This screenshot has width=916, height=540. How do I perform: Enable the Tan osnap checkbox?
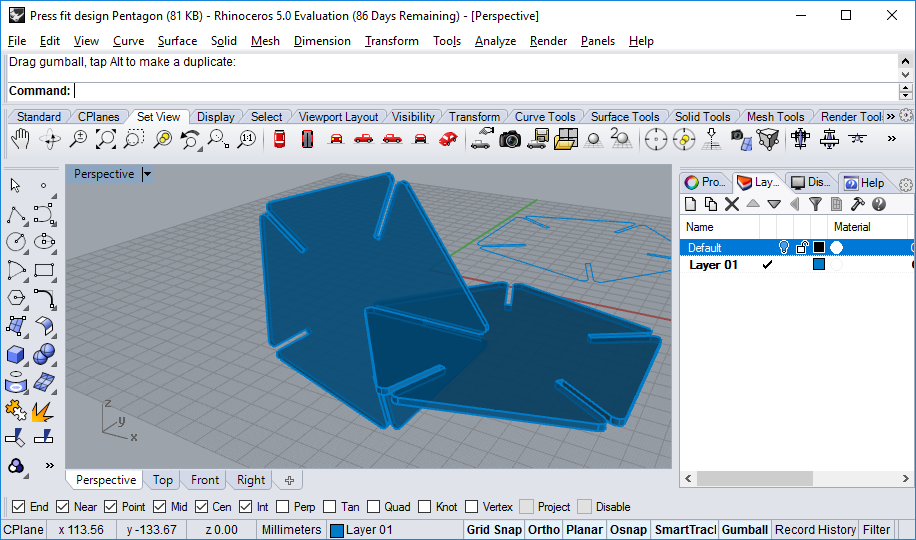click(329, 507)
